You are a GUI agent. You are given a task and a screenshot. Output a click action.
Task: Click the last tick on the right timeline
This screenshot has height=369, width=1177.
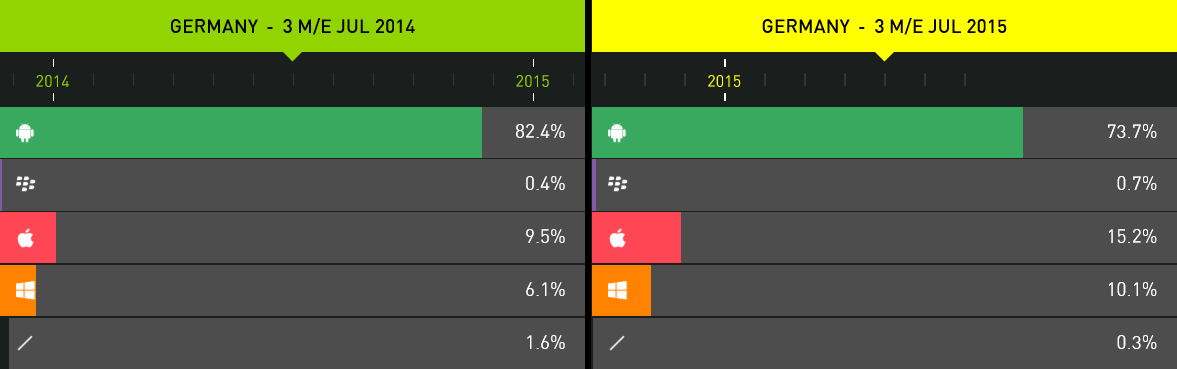[965, 79]
